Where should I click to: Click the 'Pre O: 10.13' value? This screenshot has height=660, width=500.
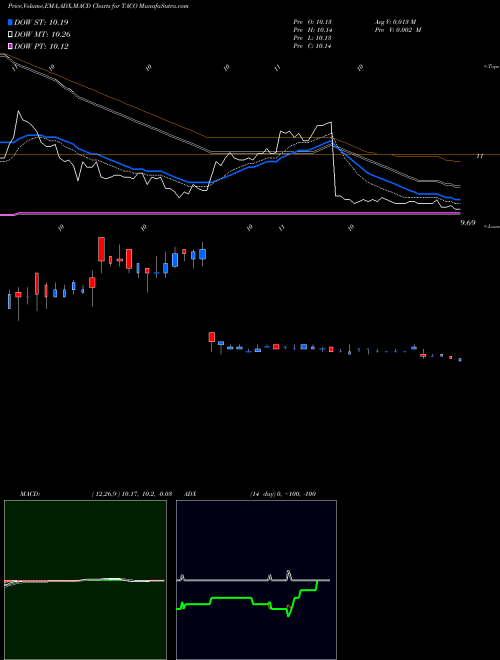pos(312,22)
